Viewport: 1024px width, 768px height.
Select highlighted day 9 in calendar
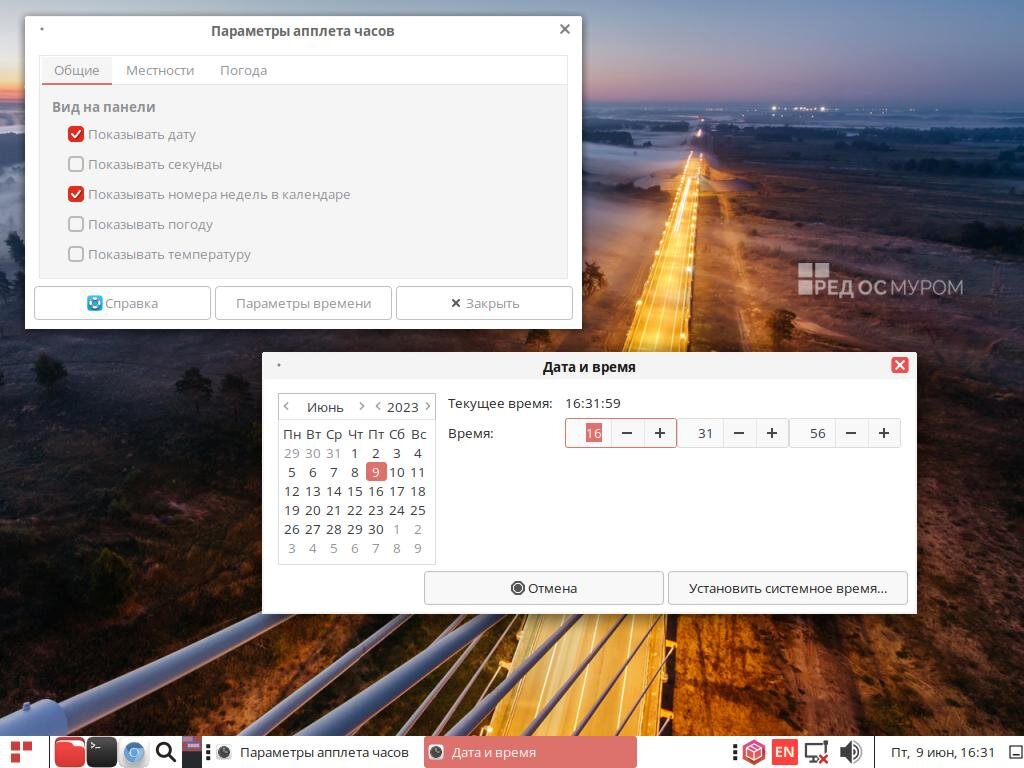click(x=376, y=472)
